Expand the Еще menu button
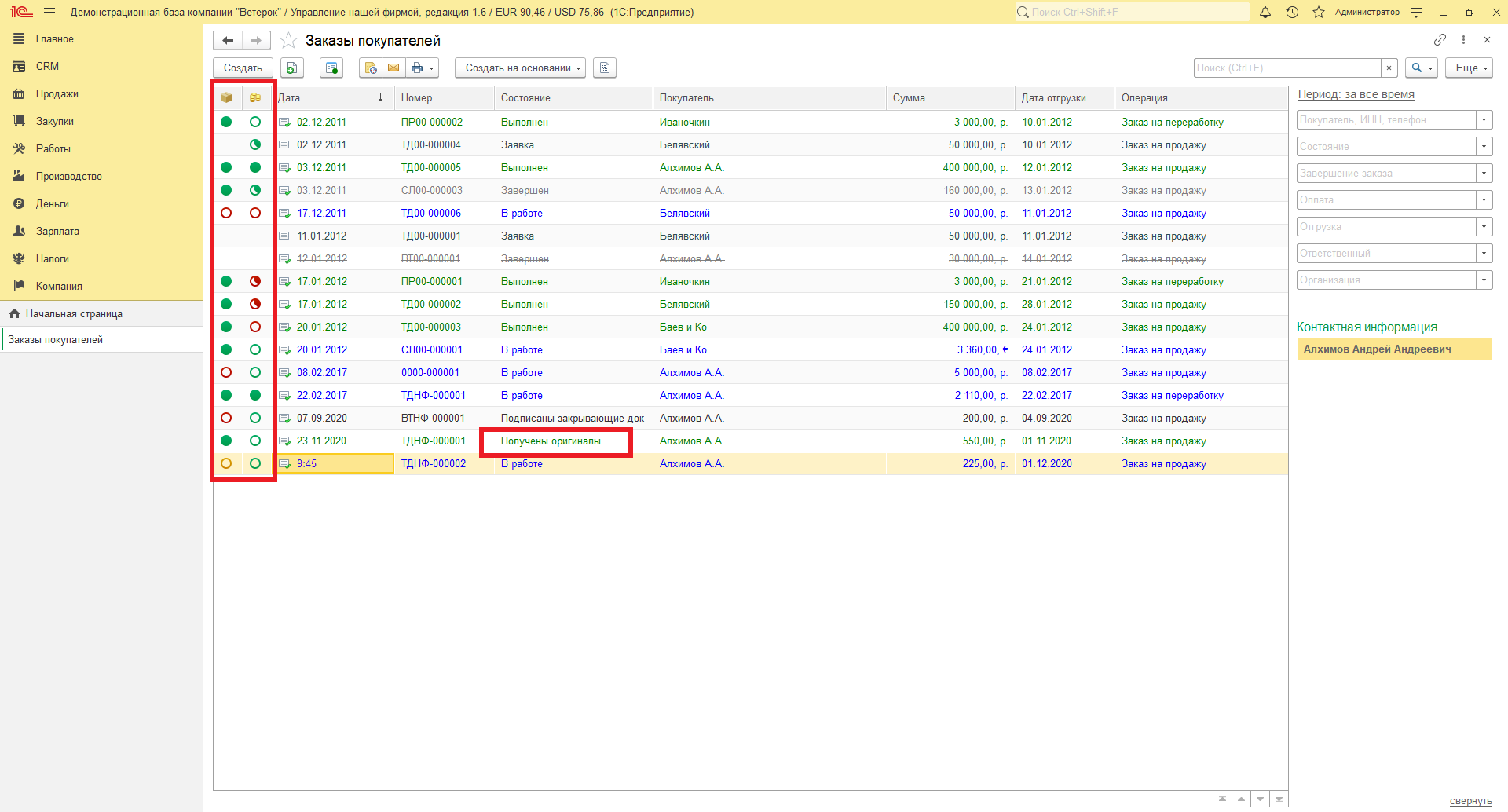The width and height of the screenshot is (1508, 812). pyautogui.click(x=1468, y=68)
